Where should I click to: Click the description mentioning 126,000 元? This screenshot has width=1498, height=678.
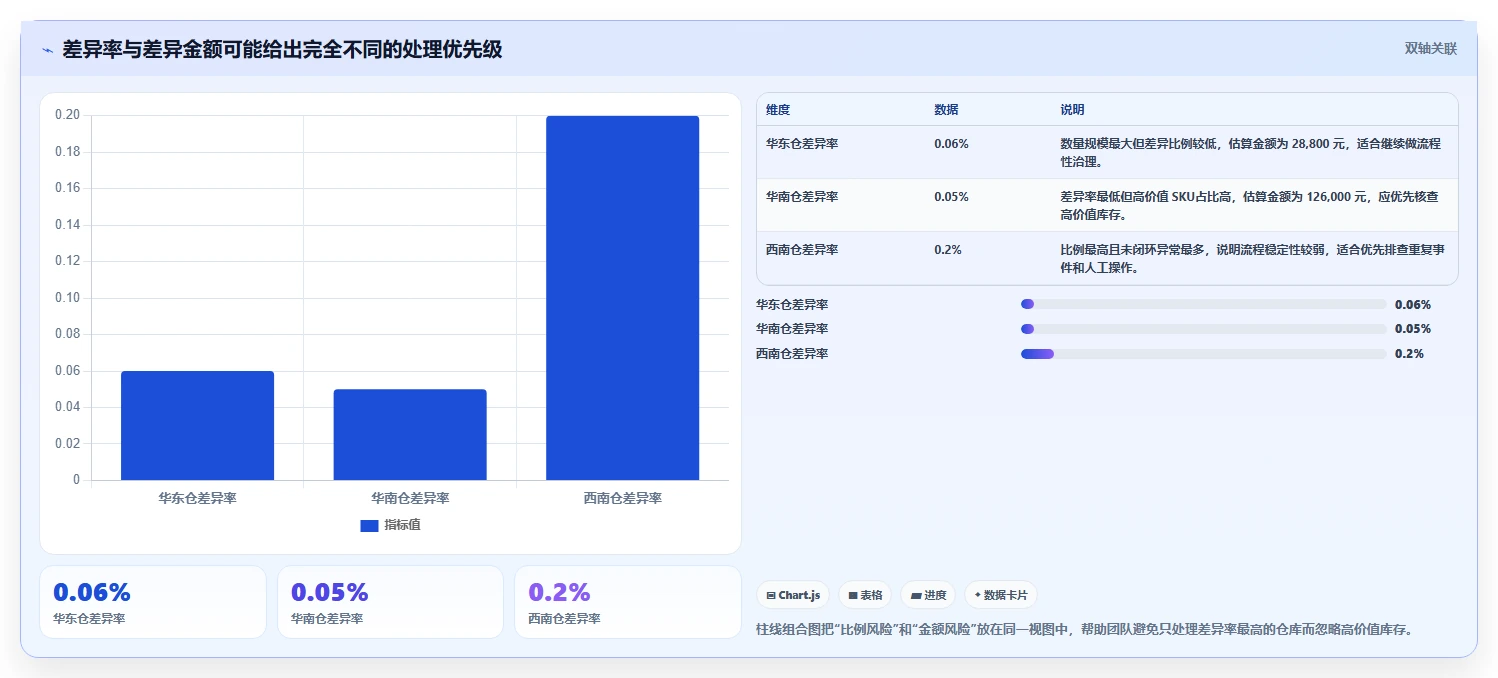(1250, 205)
